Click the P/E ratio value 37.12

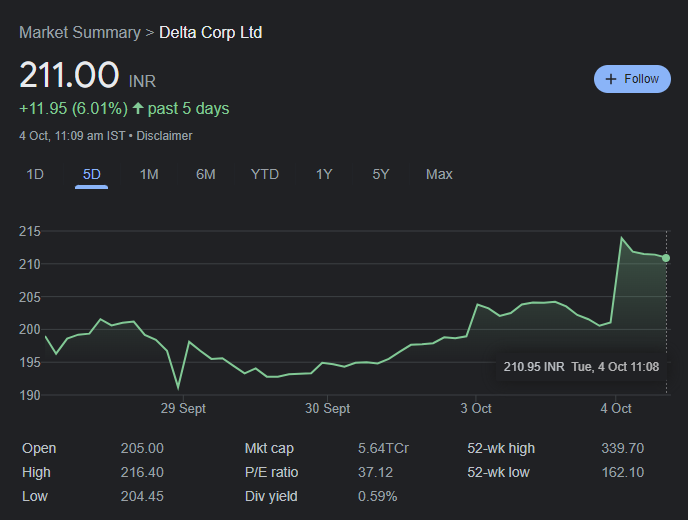click(x=376, y=472)
